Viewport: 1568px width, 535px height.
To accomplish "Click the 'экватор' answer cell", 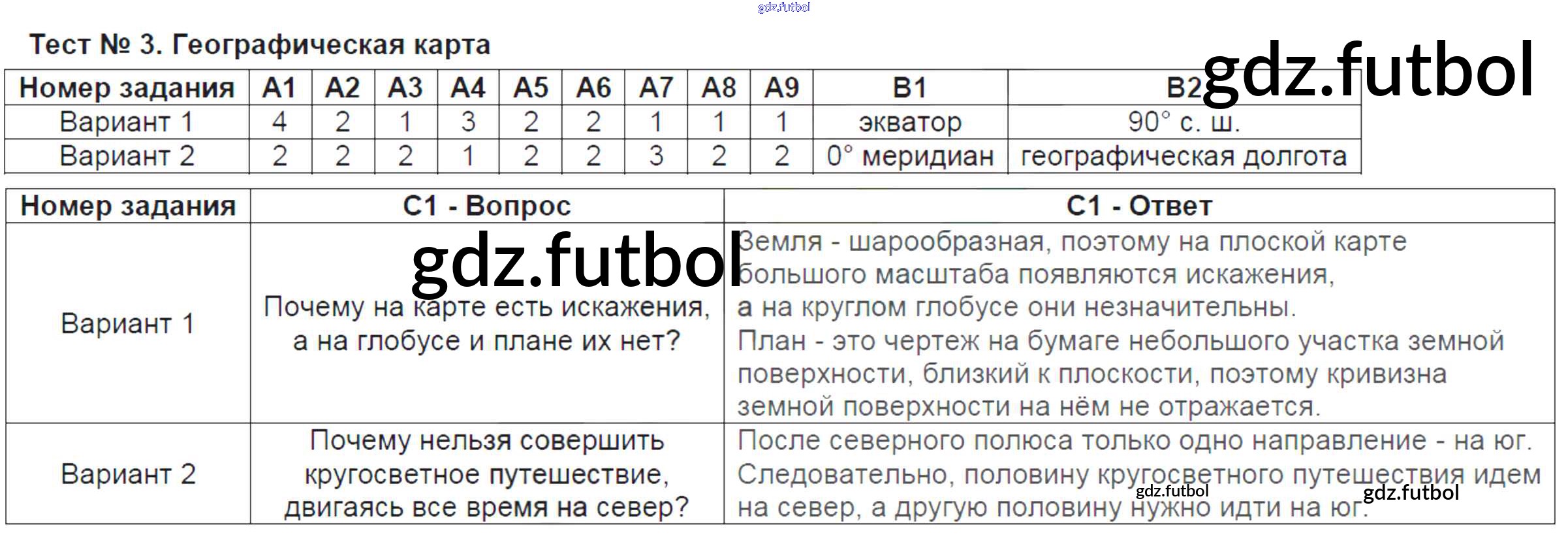I will [909, 122].
